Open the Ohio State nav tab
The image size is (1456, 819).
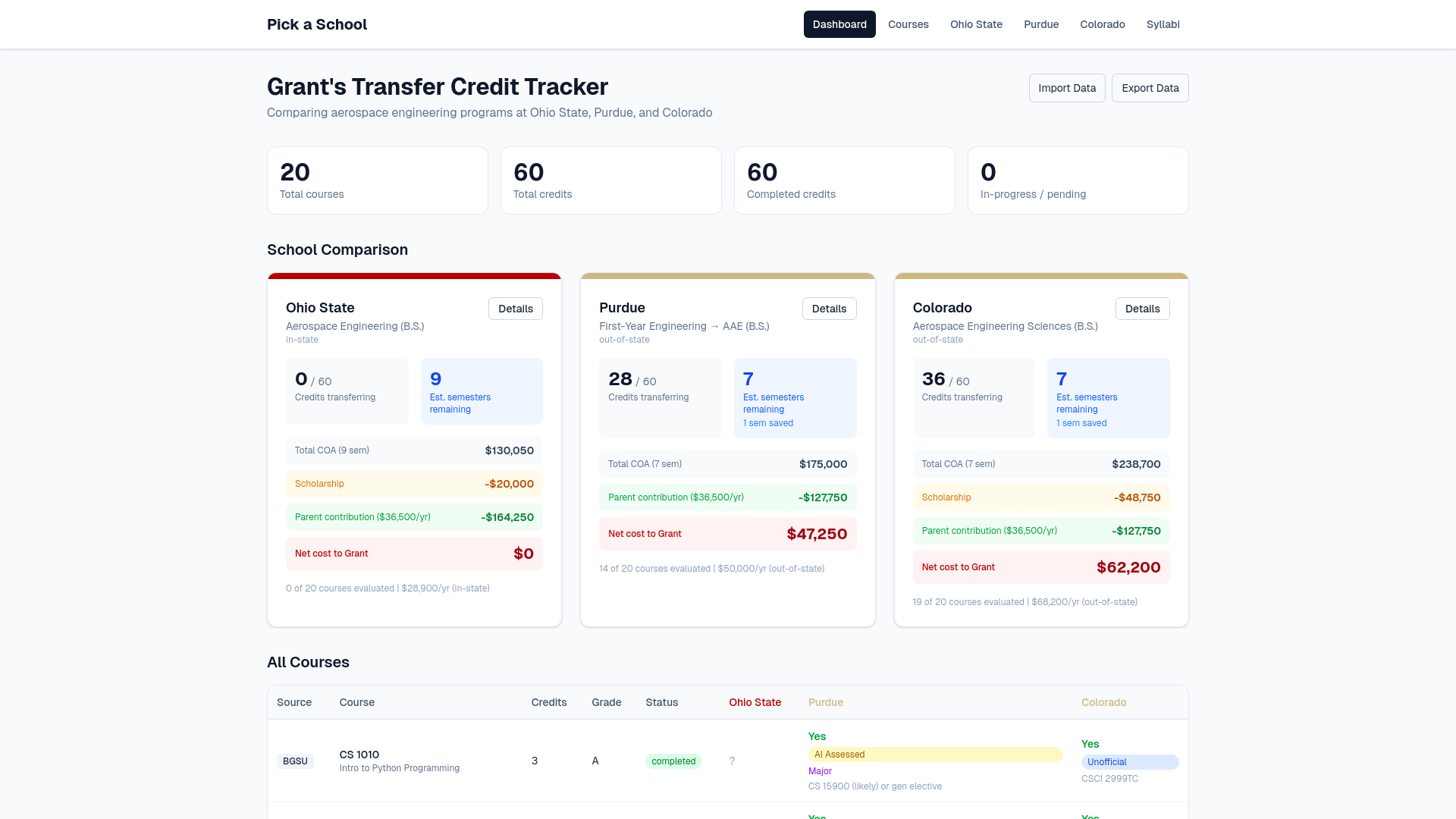pyautogui.click(x=976, y=24)
